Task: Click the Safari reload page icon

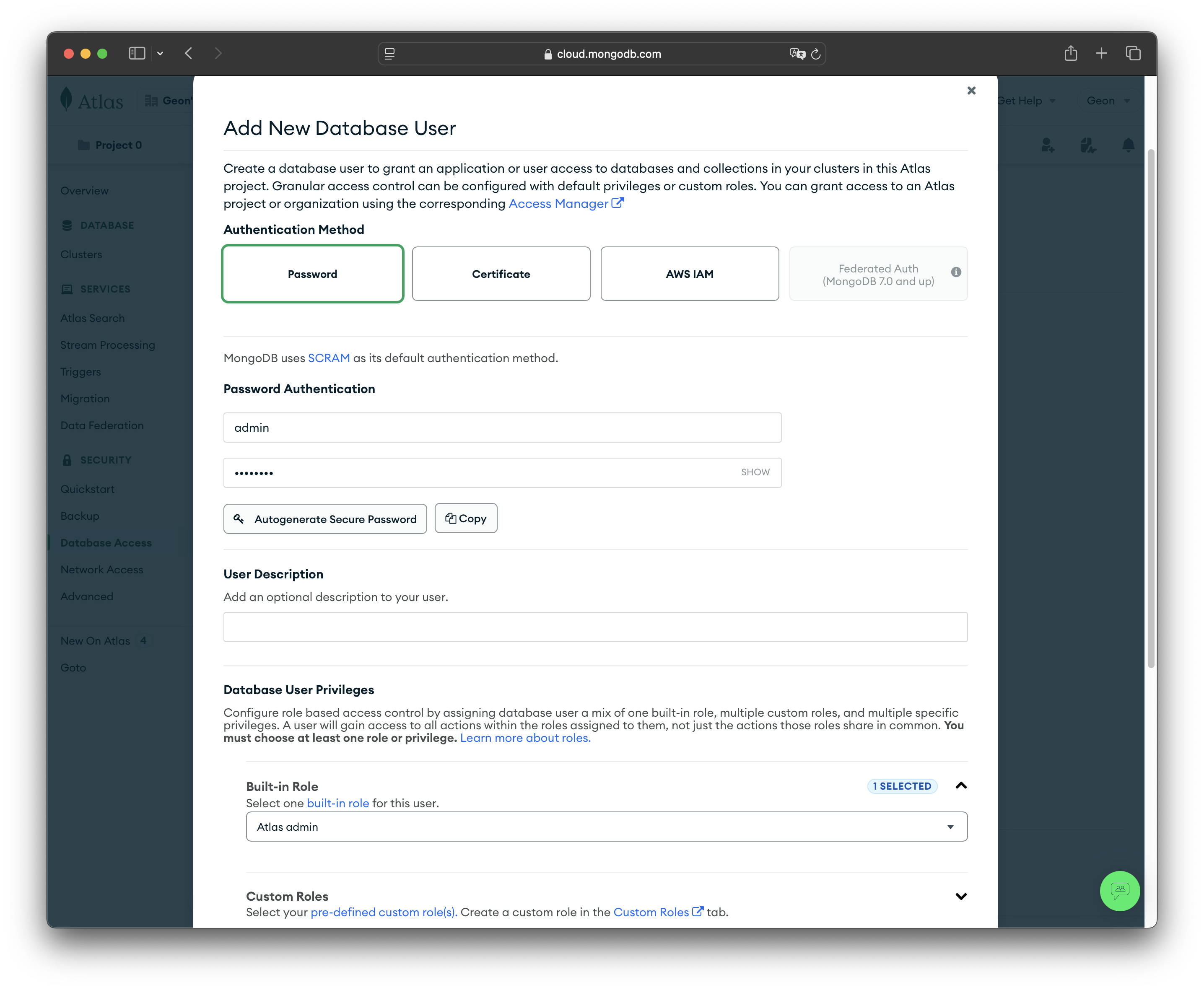Action: (x=816, y=54)
